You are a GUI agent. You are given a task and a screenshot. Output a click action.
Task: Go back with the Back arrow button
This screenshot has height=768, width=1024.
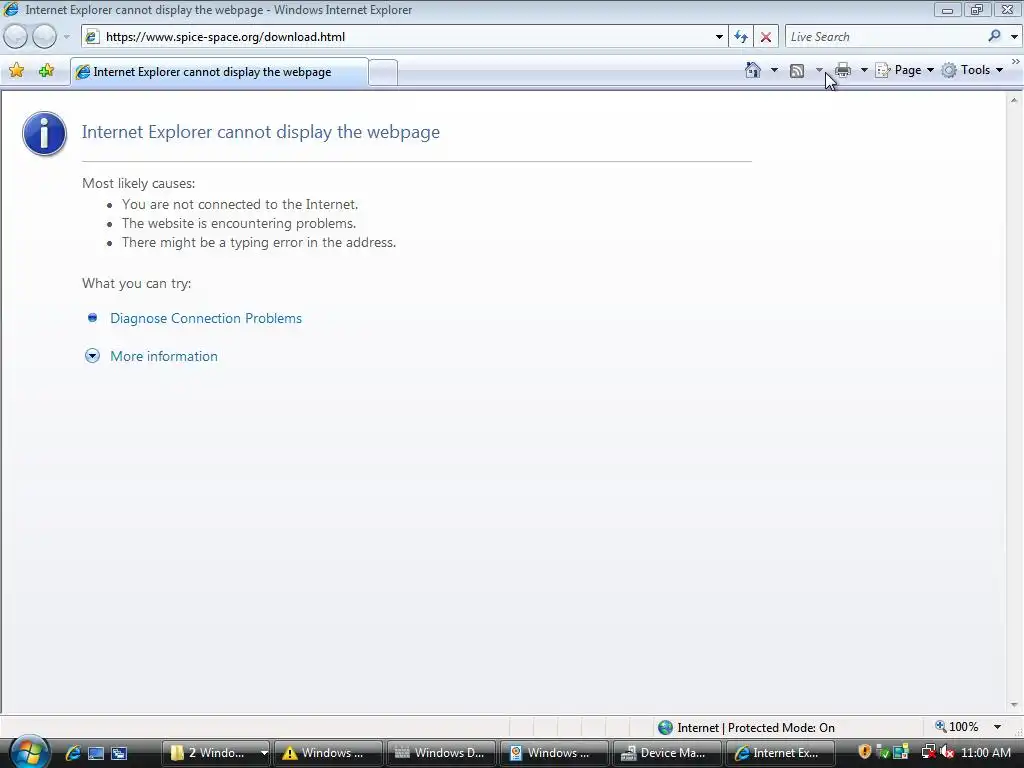pyautogui.click(x=15, y=37)
